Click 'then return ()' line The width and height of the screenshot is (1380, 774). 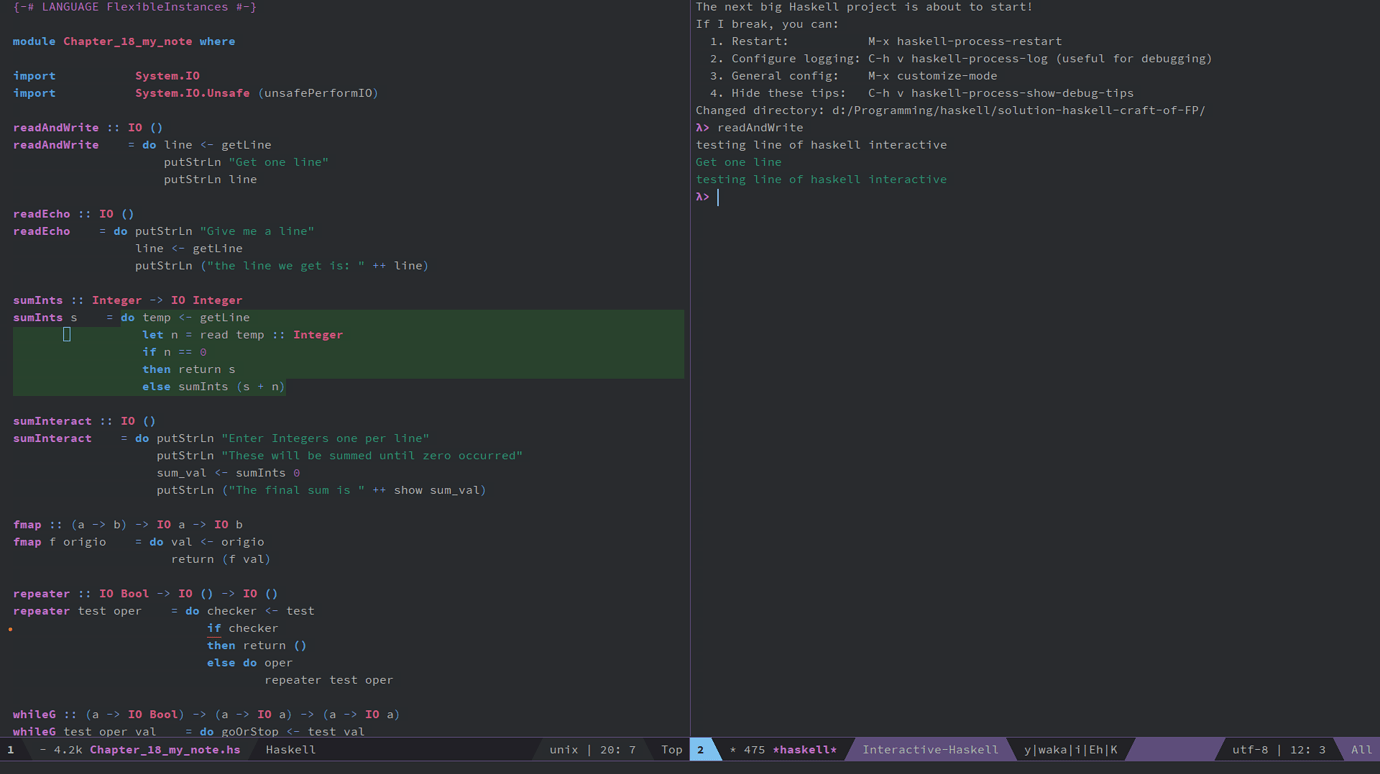257,645
